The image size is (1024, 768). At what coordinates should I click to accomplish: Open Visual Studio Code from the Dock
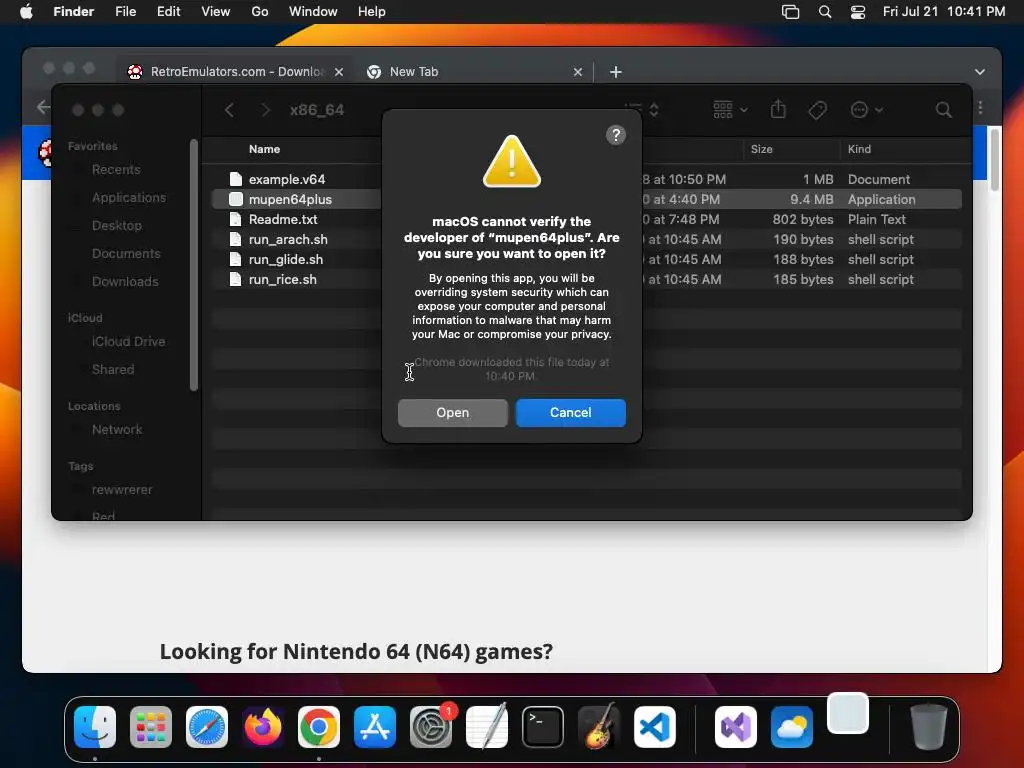click(654, 727)
